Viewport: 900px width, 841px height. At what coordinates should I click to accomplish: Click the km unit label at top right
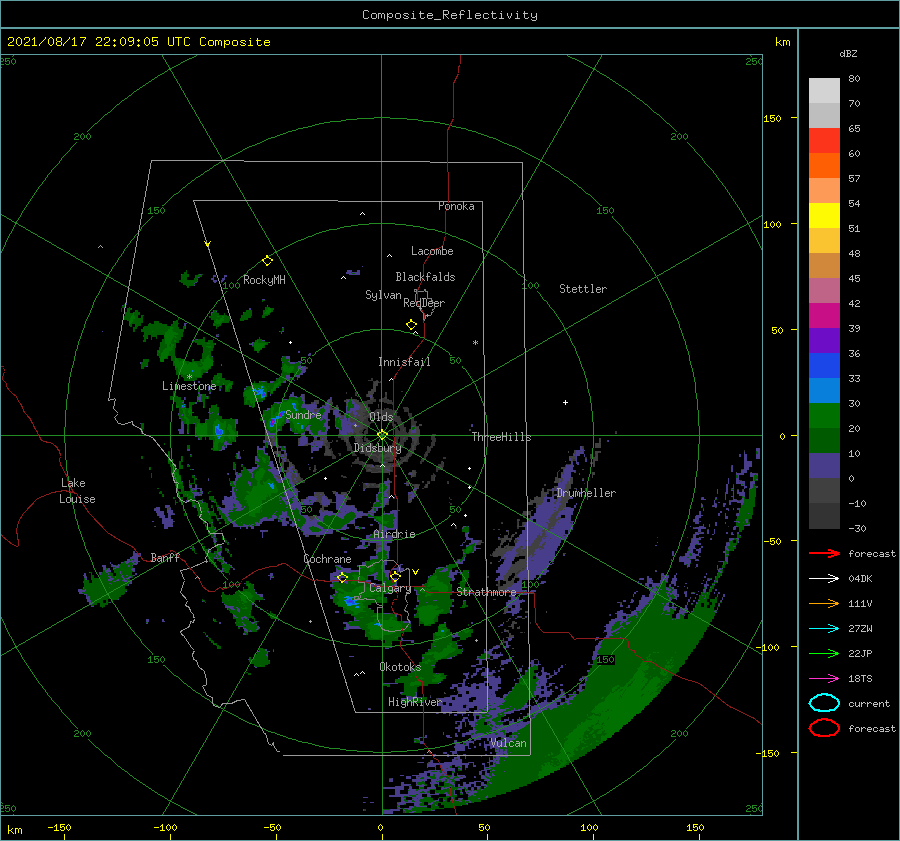783,42
